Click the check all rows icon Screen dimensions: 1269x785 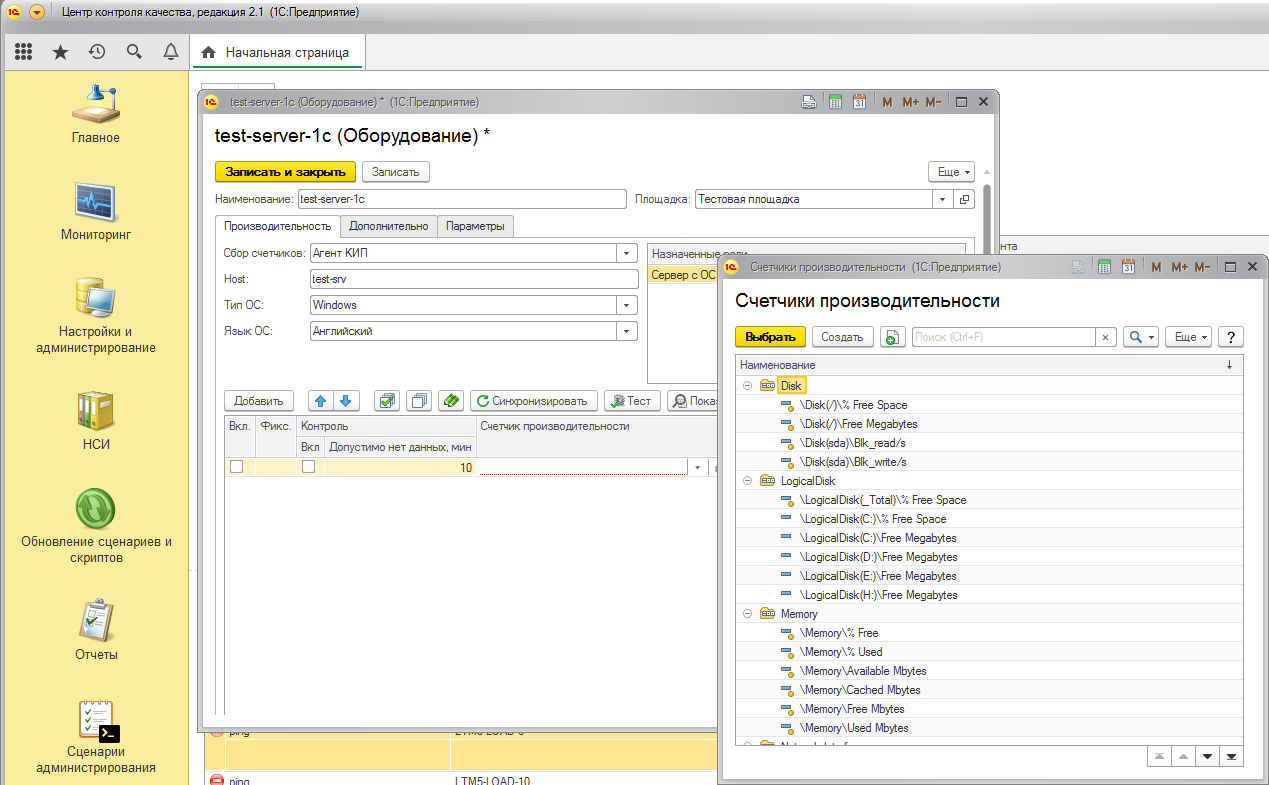pos(387,401)
